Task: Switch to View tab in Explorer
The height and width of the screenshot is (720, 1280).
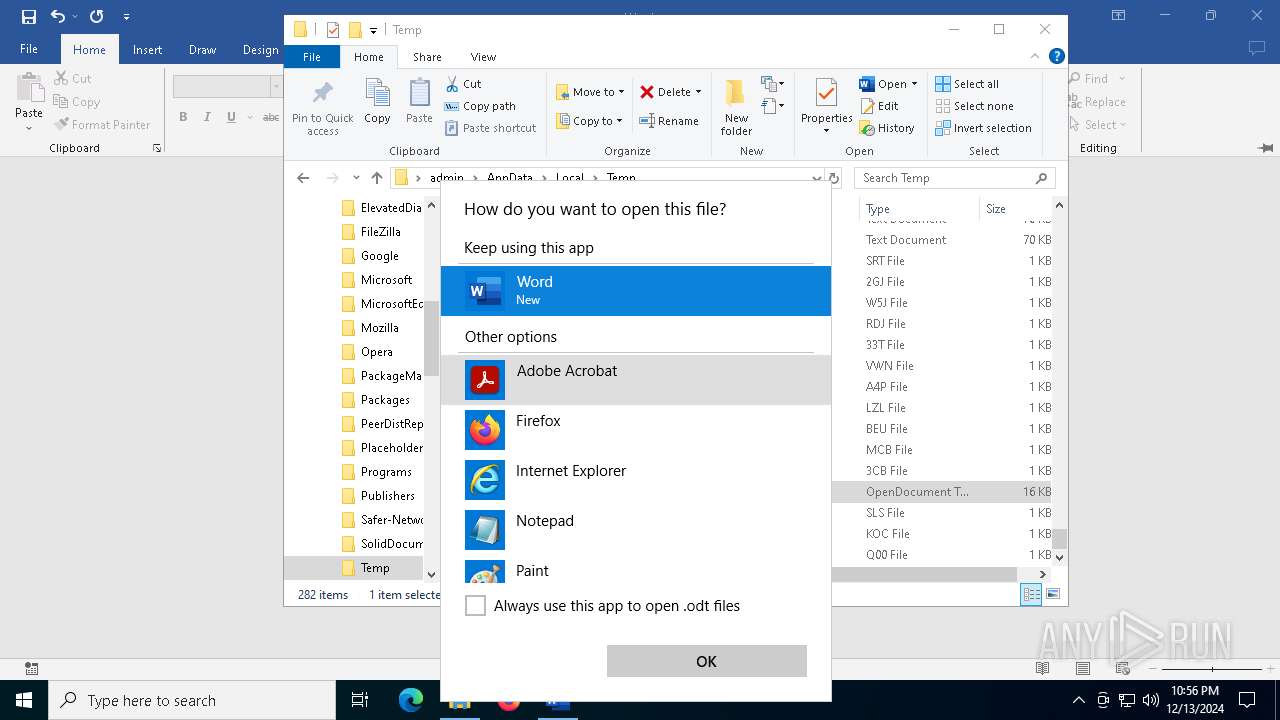Action: pos(483,57)
